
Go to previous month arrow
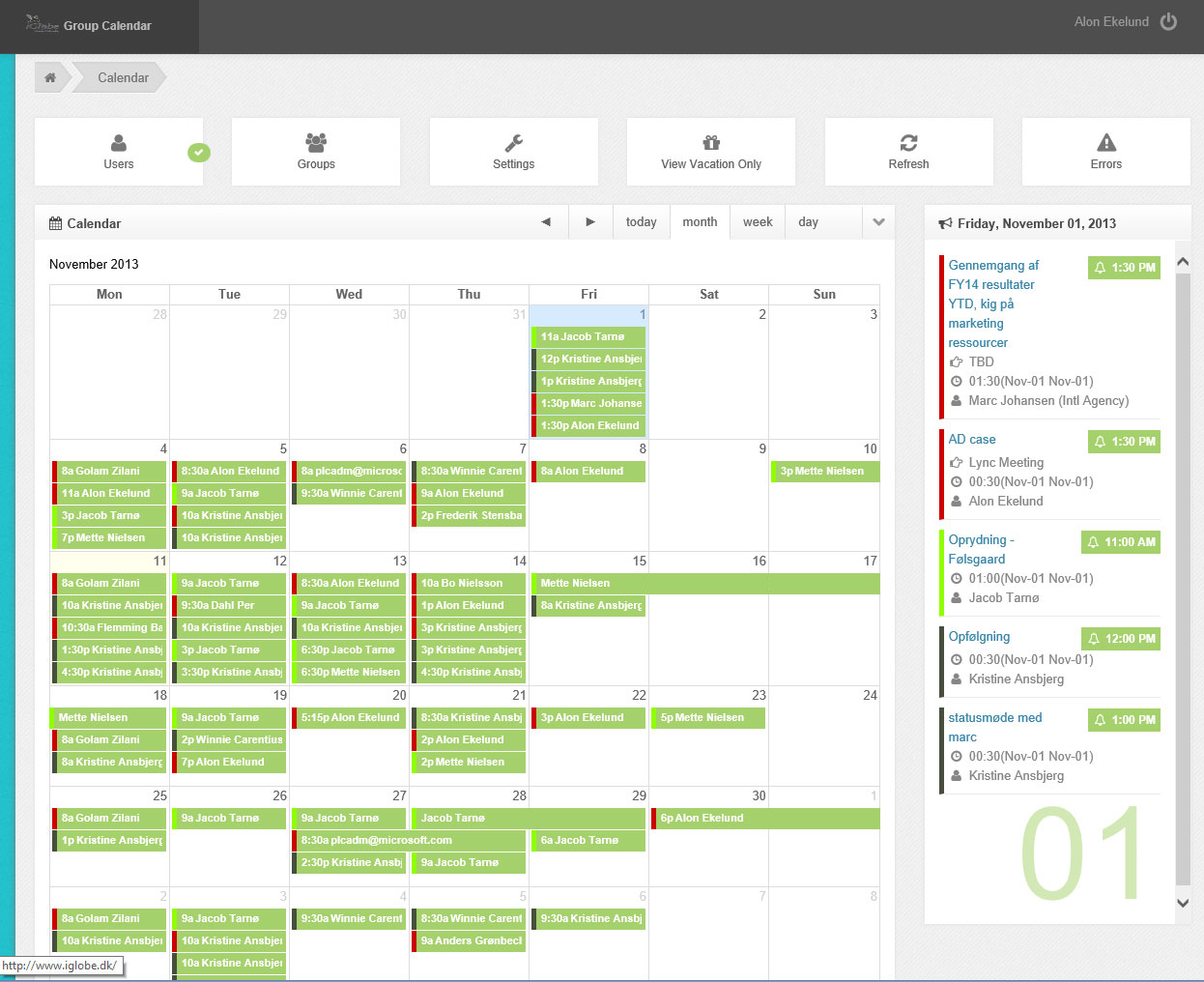(x=546, y=222)
